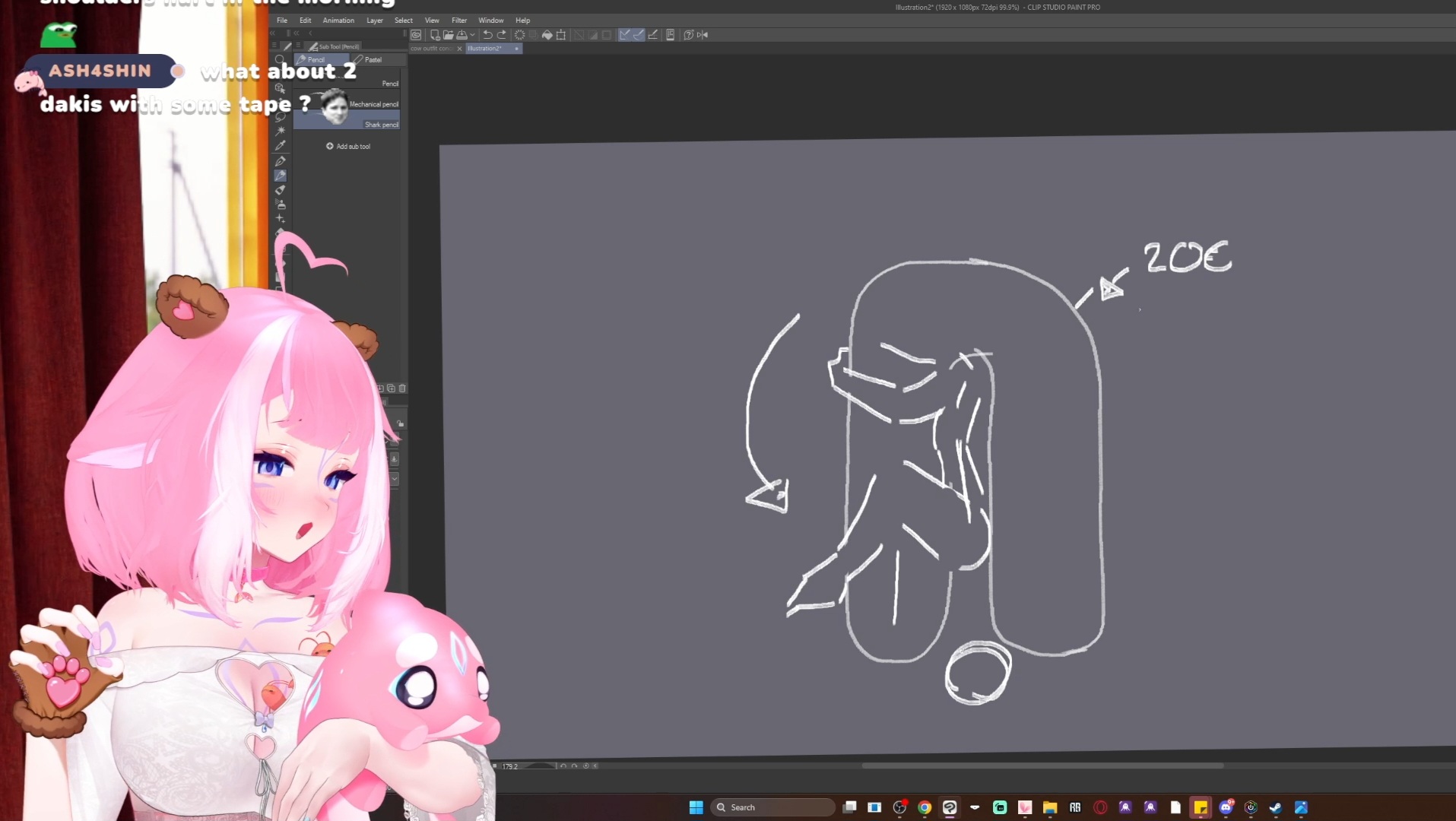Select the Pen tool in tool palette

pyautogui.click(x=280, y=161)
